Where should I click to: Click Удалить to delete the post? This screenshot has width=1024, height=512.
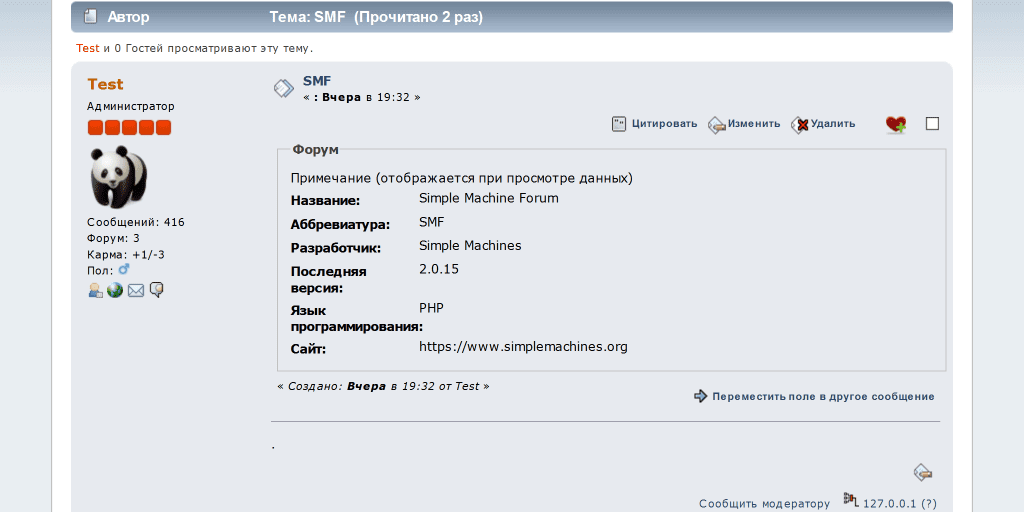[x=823, y=124]
